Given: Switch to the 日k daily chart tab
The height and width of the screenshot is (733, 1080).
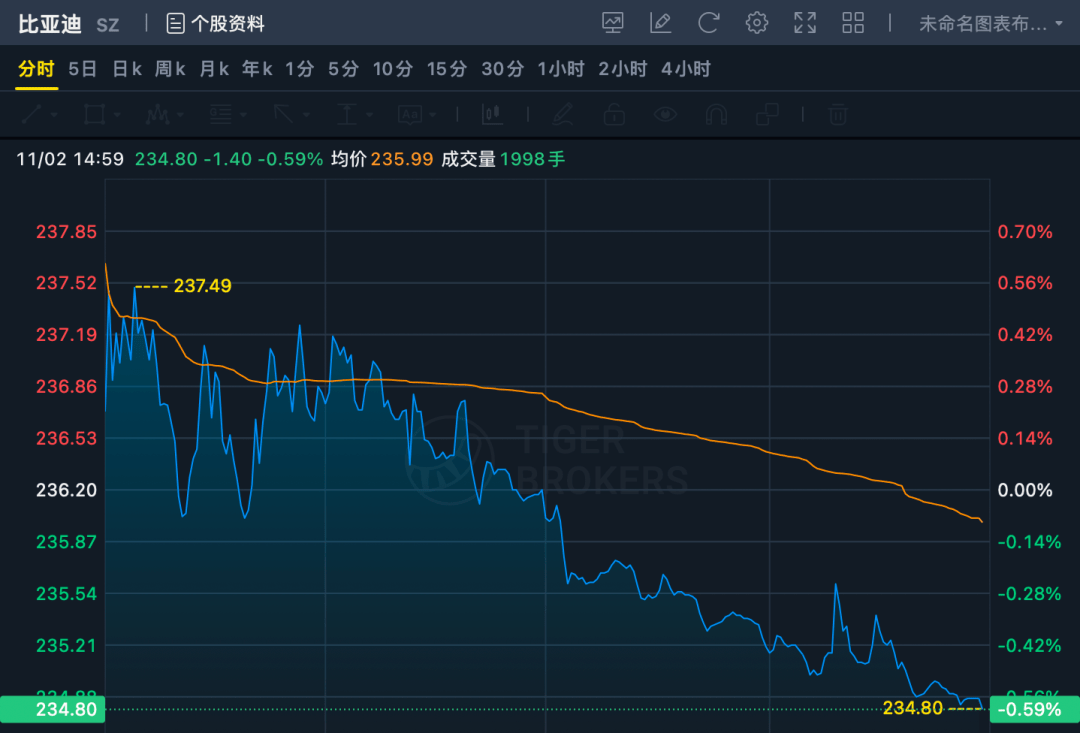Looking at the screenshot, I should 127,69.
